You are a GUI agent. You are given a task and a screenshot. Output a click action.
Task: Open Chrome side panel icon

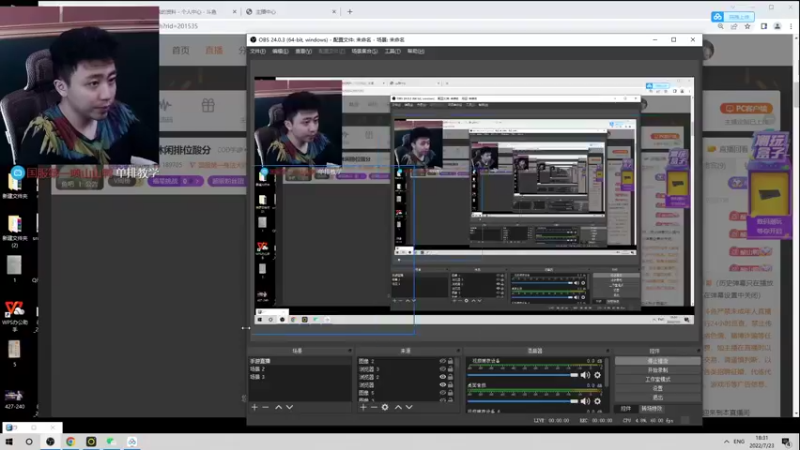[764, 26]
